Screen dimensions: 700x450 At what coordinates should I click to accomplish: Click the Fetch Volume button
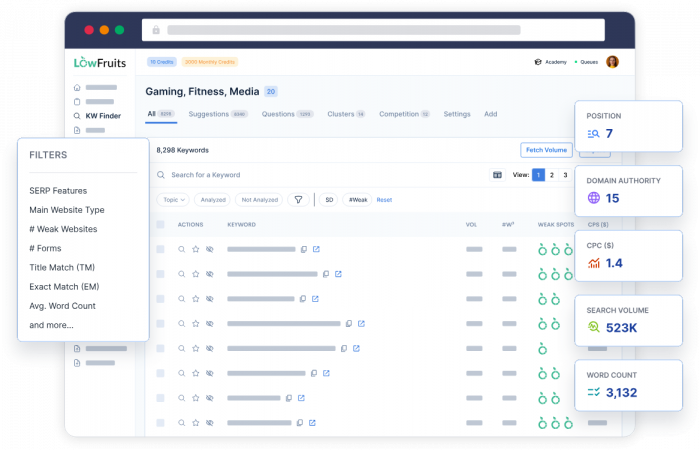click(546, 150)
